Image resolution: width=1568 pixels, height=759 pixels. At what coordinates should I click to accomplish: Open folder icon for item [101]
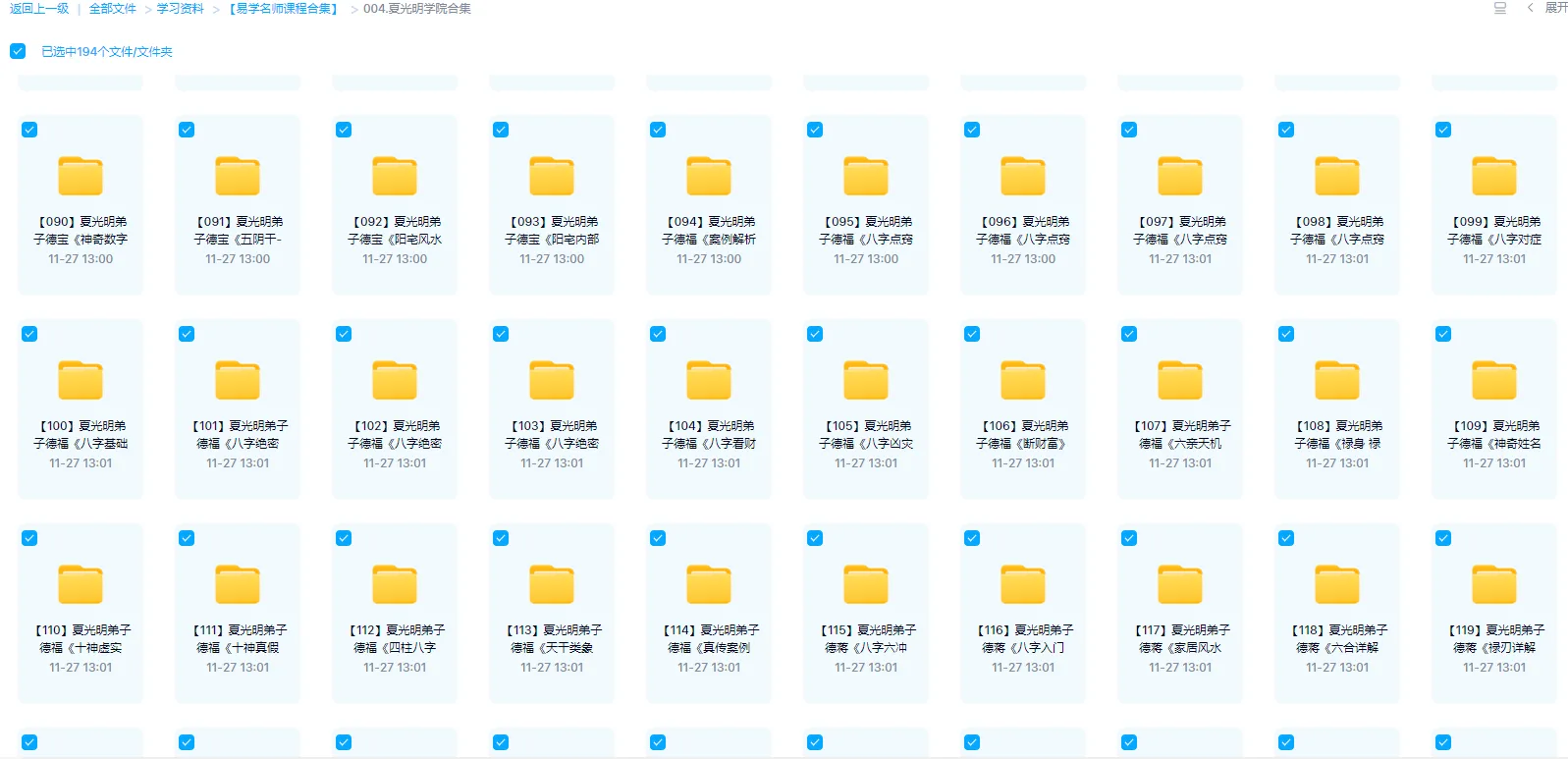238,381
